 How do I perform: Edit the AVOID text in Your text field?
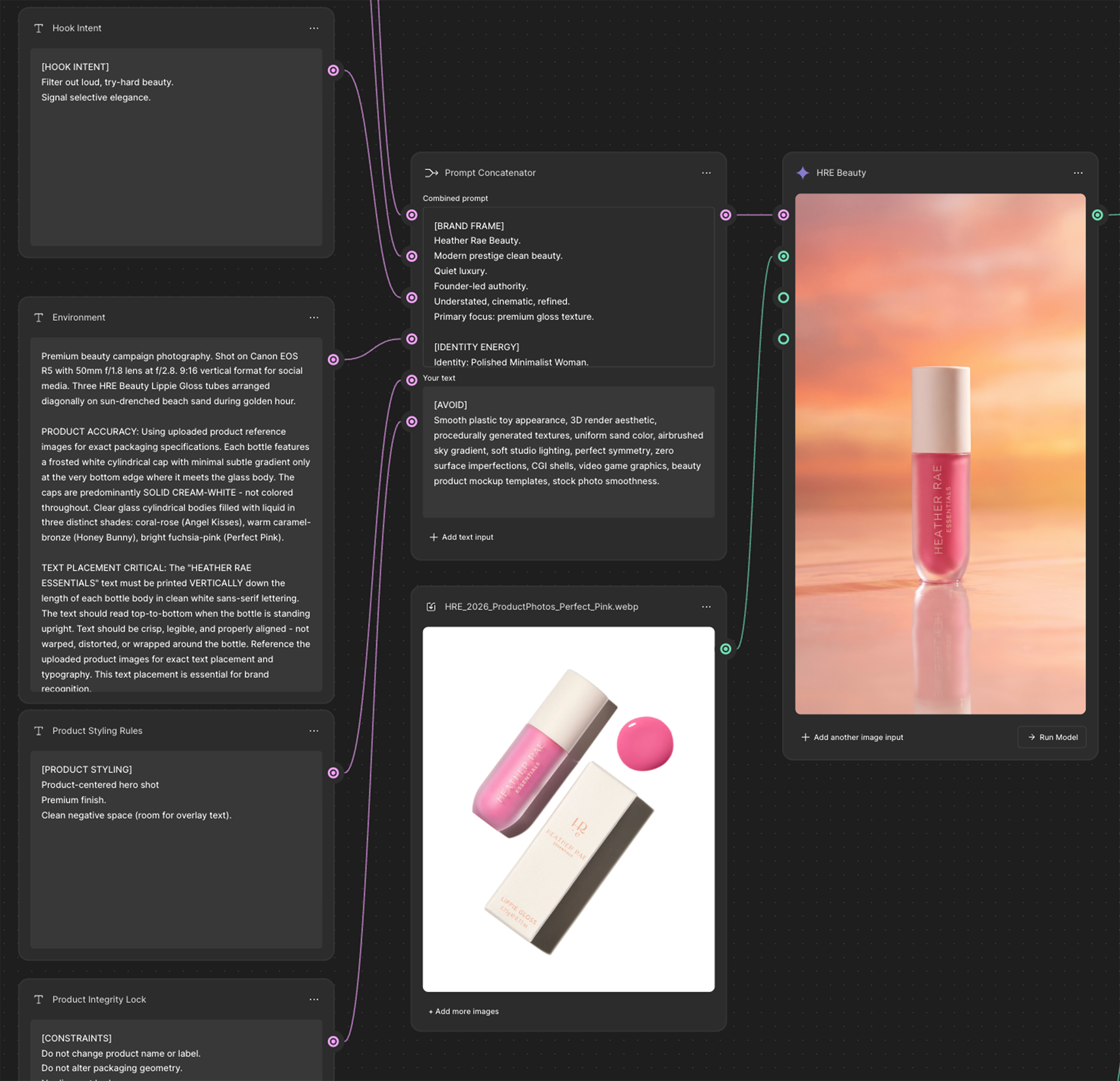tap(569, 452)
